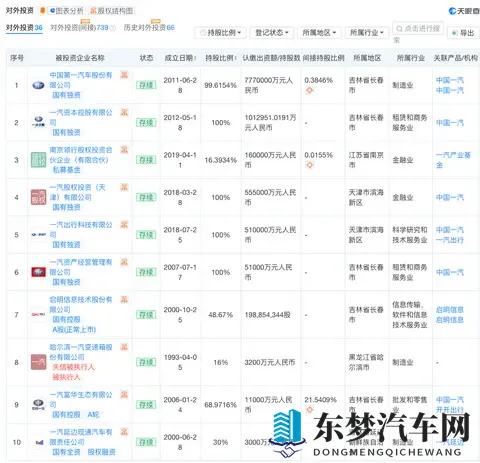Click equity chart icon for 南京领行股权投资合伙企业
This screenshot has width=480, height=463.
[124, 150]
